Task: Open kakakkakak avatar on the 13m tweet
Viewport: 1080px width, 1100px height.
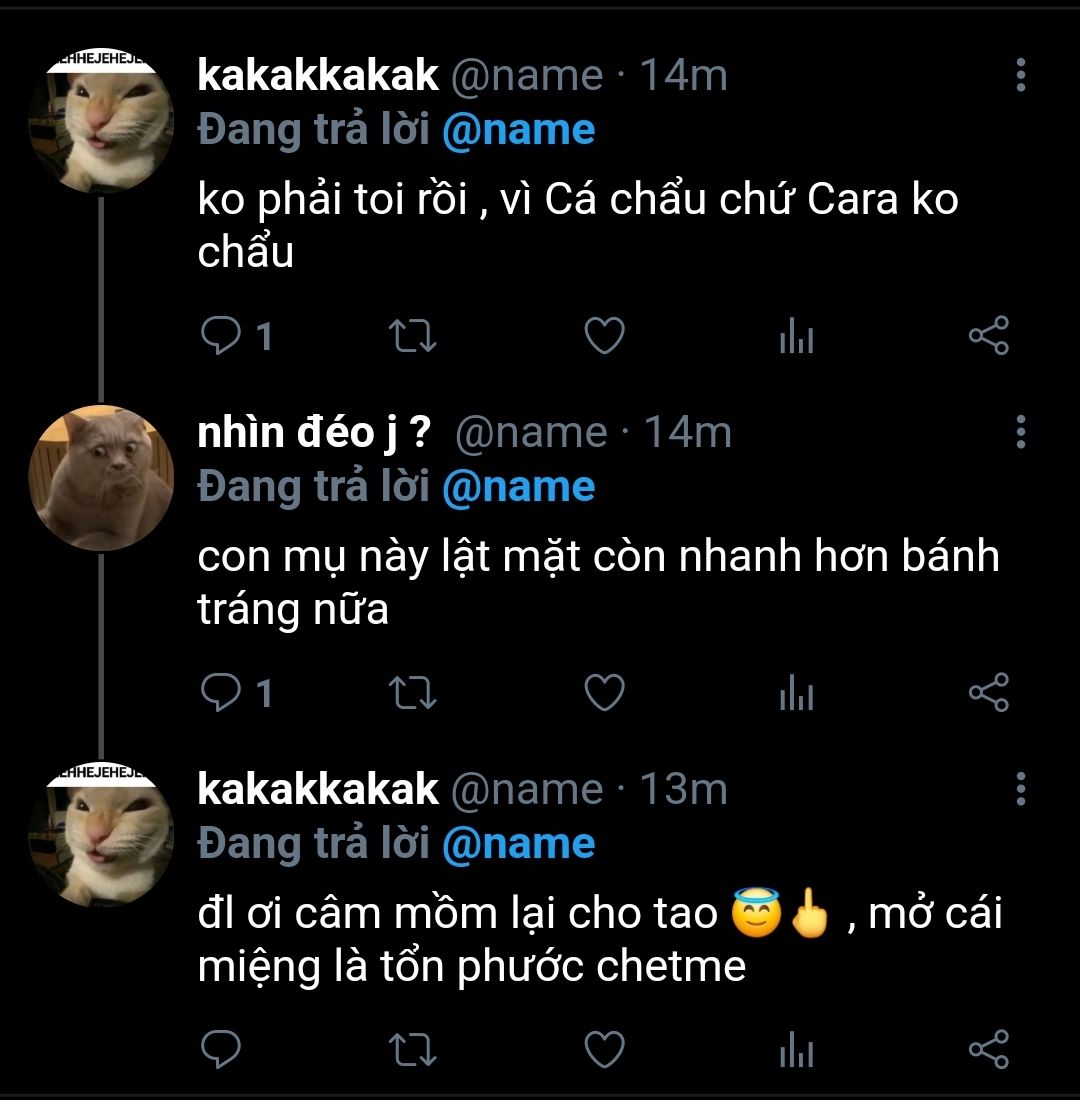Action: click(101, 834)
